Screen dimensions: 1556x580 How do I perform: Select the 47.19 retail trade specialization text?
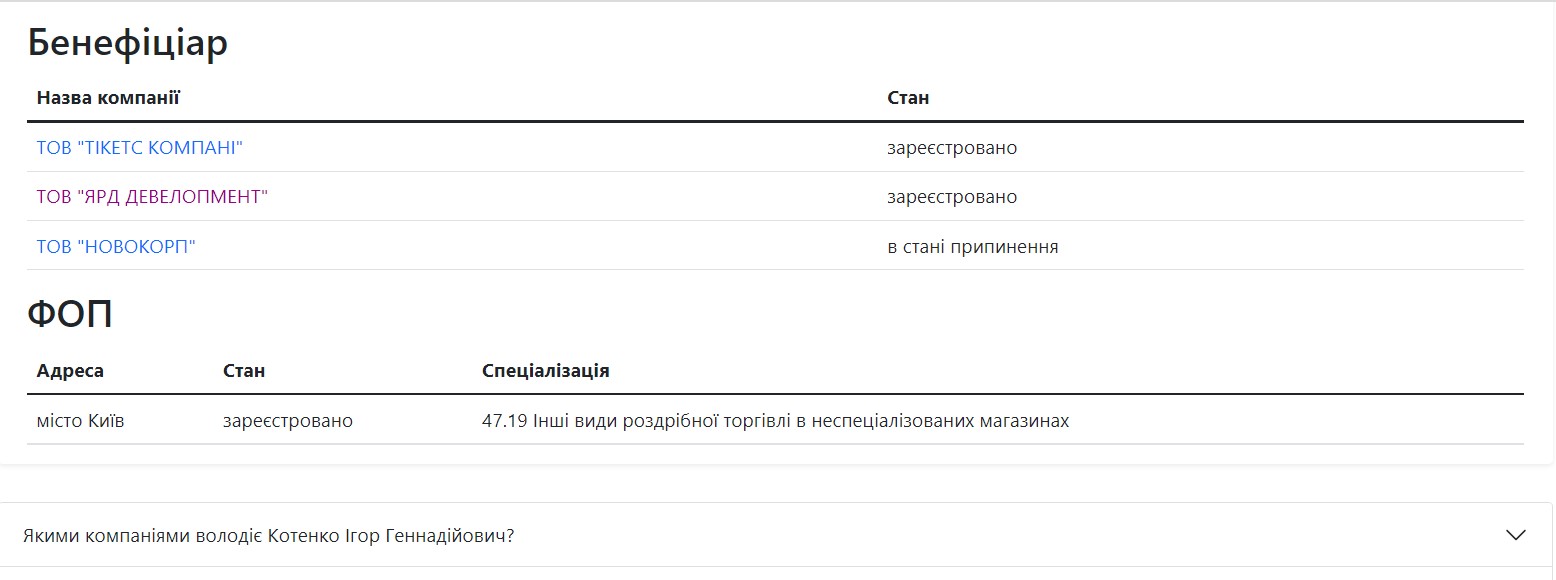(x=775, y=421)
